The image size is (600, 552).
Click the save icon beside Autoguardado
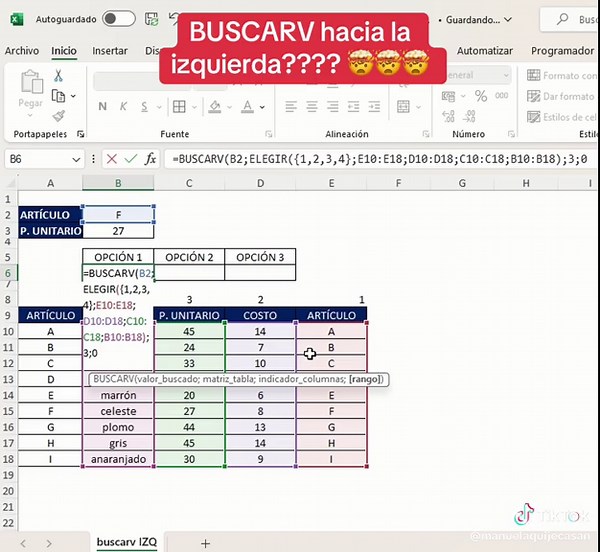152,19
